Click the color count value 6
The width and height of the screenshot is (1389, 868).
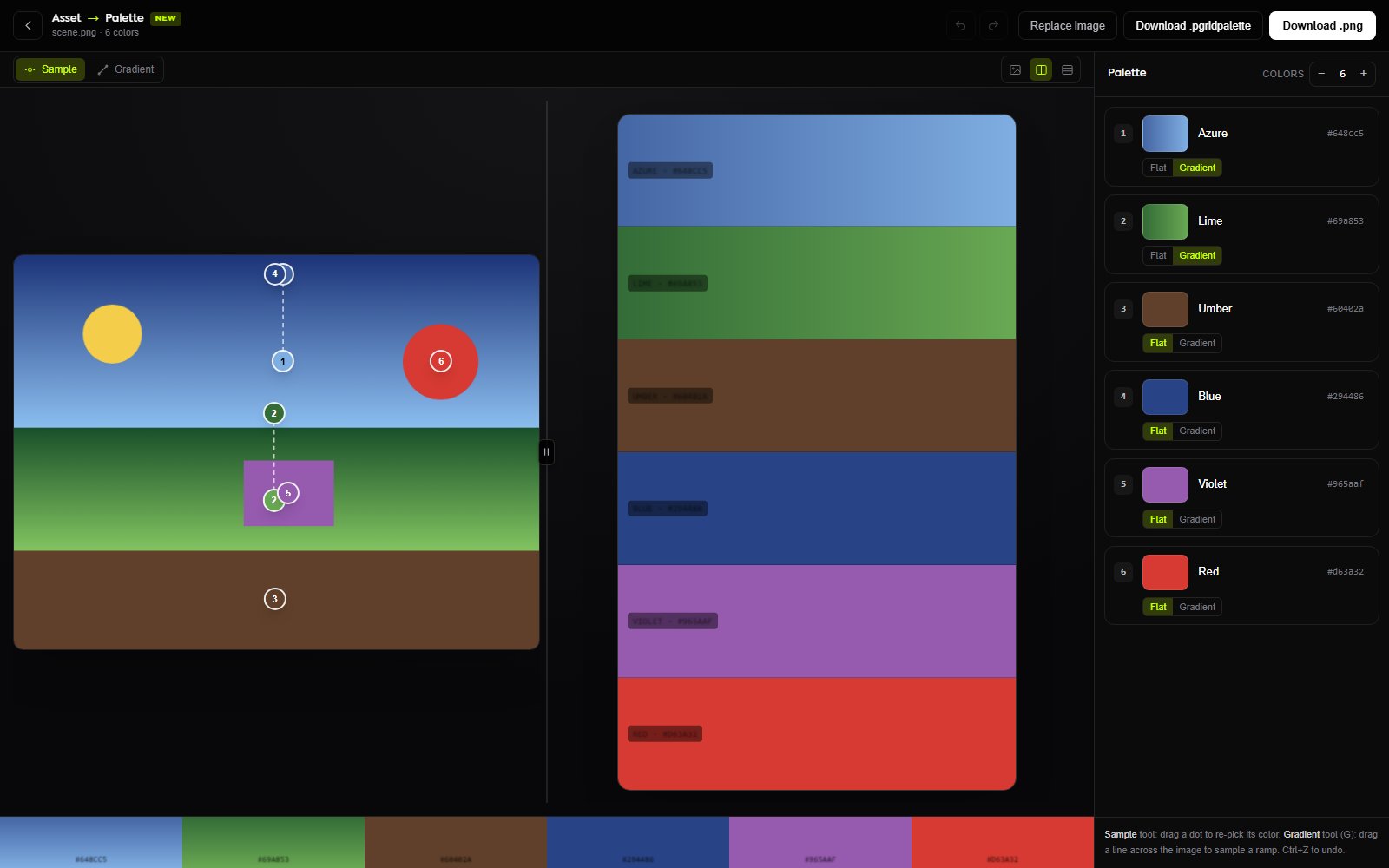(x=1342, y=74)
